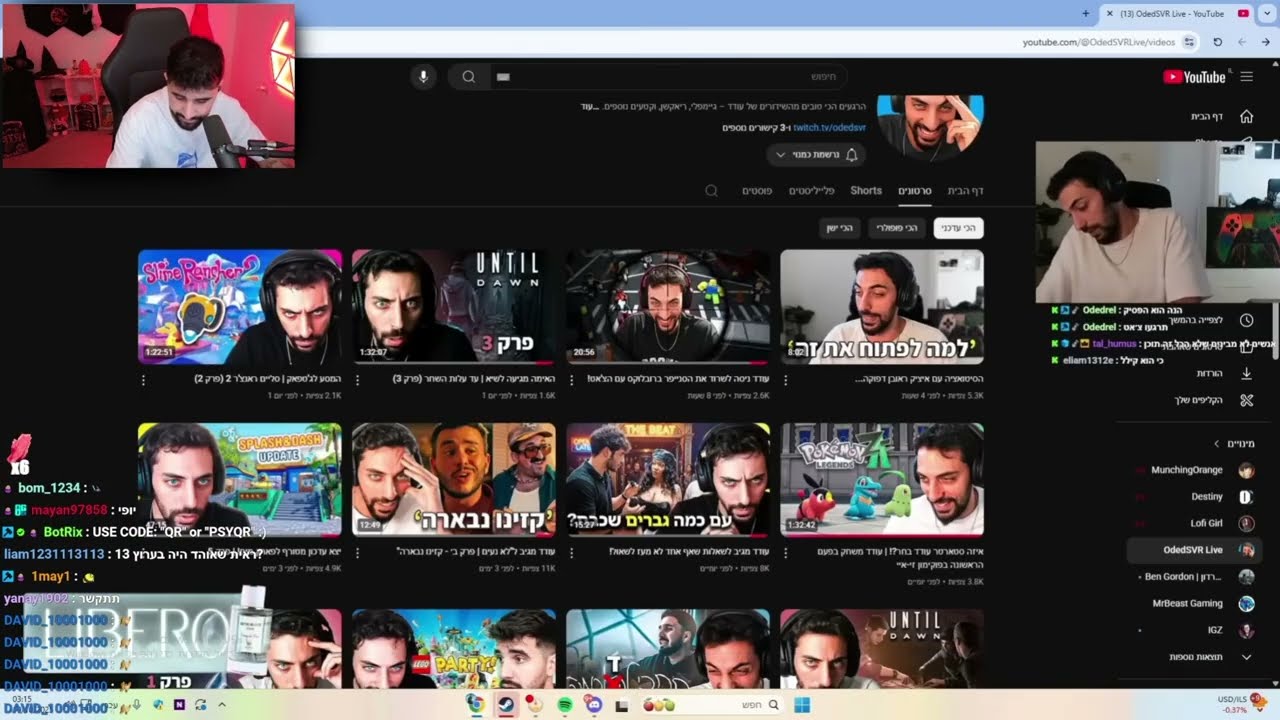Open Destiny subscription channel

(x=1195, y=497)
